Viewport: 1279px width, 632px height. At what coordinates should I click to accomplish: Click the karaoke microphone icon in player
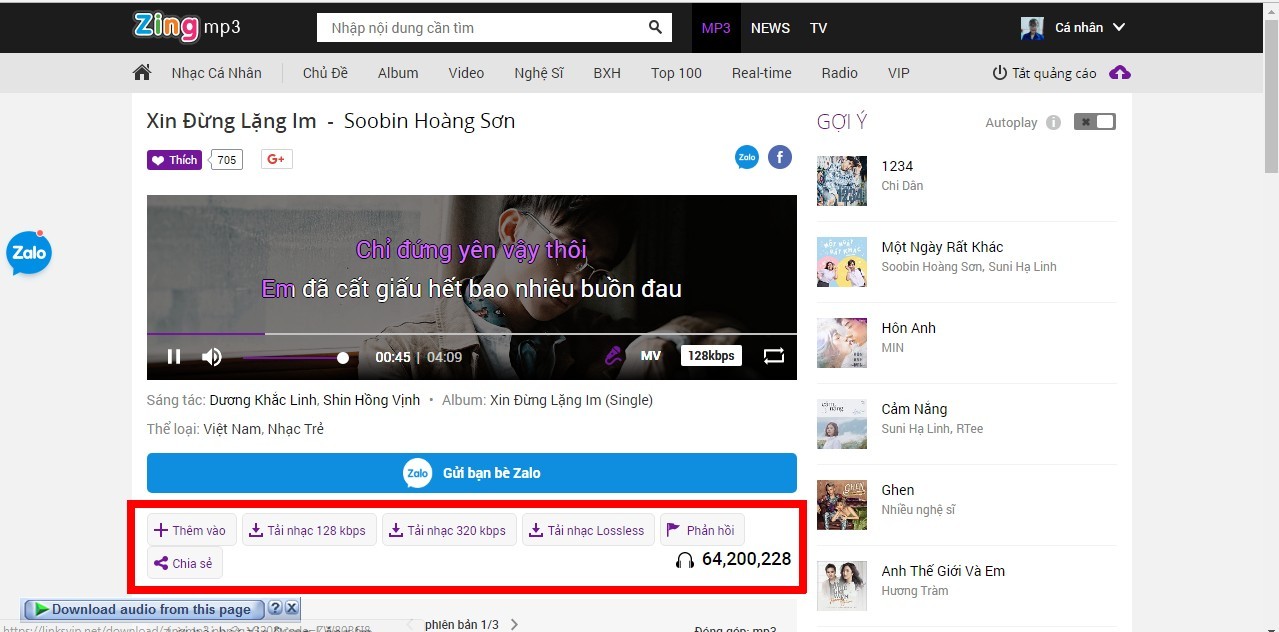[x=613, y=356]
